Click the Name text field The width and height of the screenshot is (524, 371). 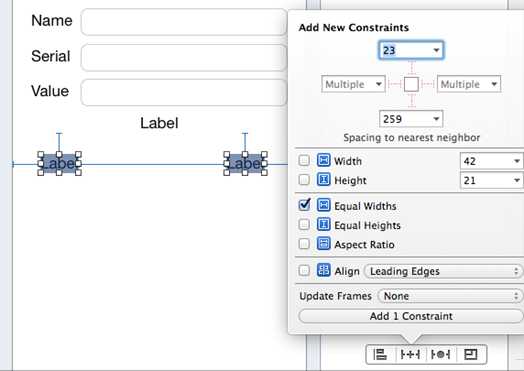point(184,22)
